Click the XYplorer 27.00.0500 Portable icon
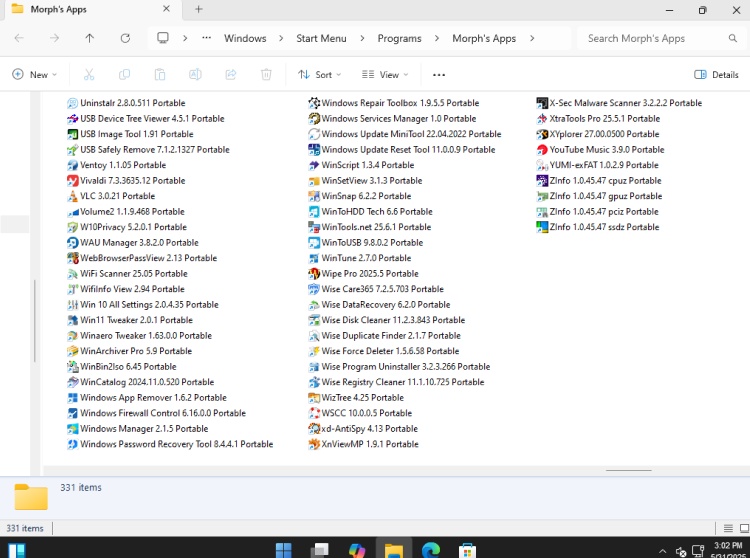 coord(542,134)
